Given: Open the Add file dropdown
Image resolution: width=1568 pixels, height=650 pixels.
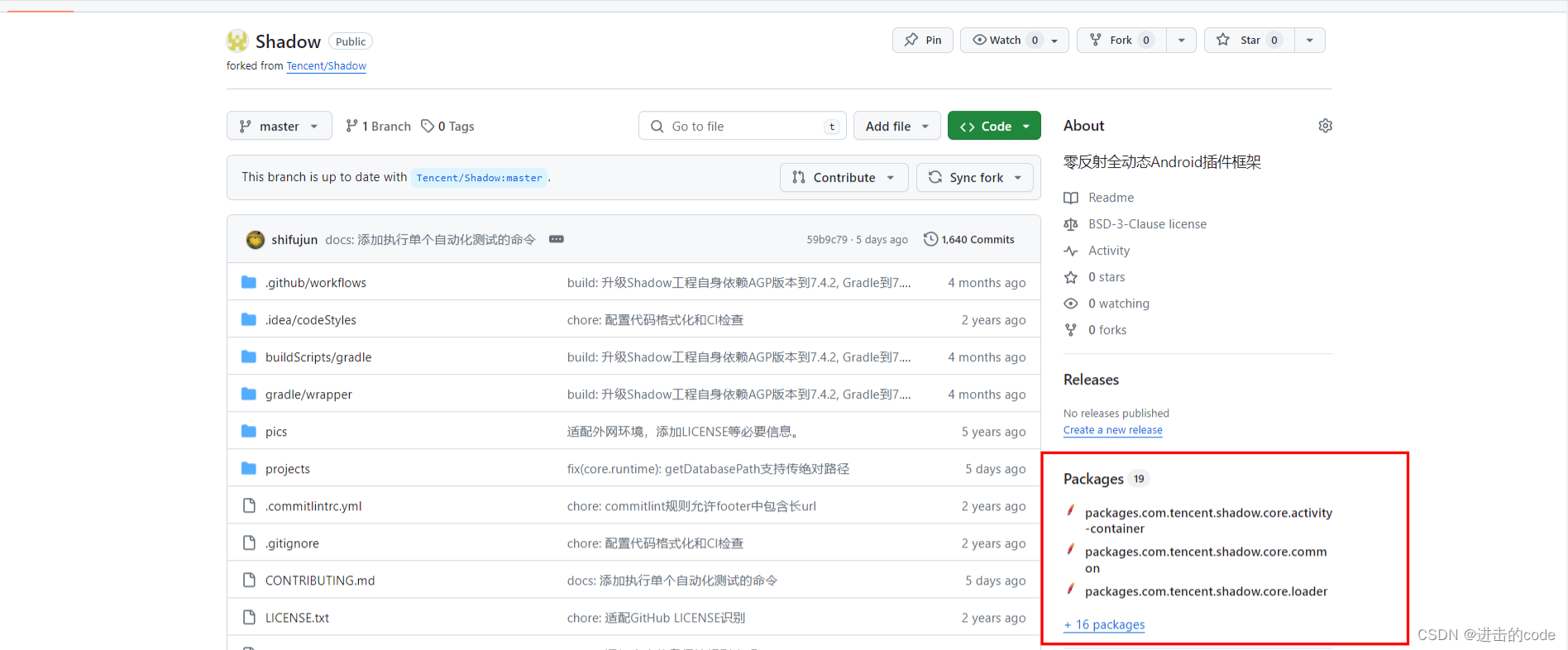Looking at the screenshot, I should coord(897,126).
